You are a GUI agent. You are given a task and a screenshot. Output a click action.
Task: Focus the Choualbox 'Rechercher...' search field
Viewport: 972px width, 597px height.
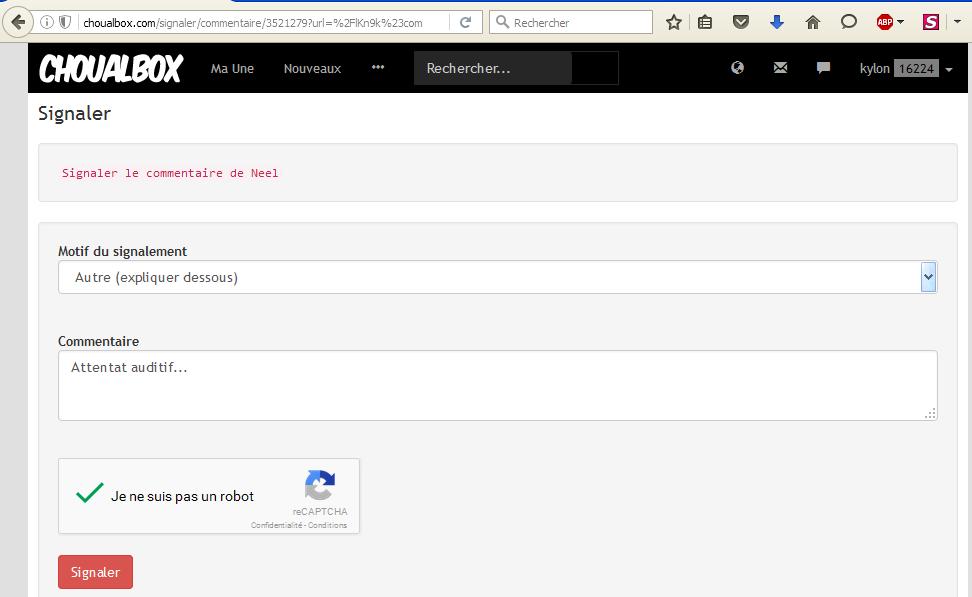492,68
